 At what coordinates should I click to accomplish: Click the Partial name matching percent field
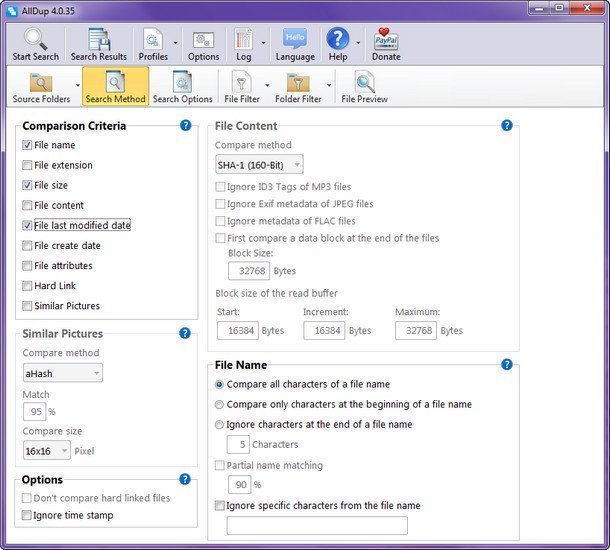239,484
